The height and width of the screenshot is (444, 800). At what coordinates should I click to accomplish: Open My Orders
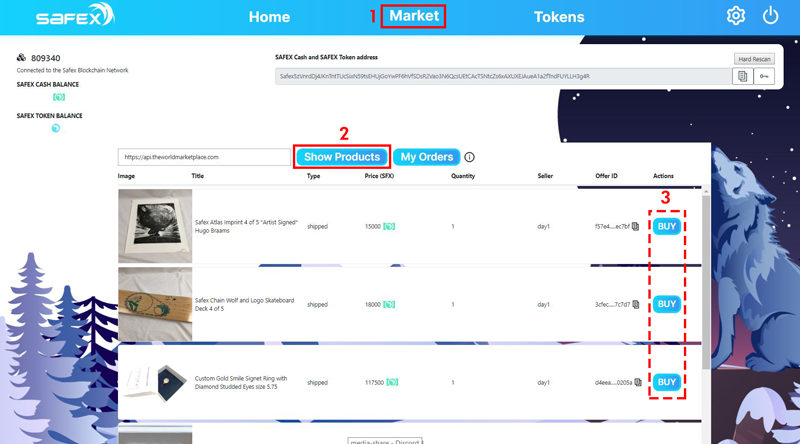(x=427, y=157)
